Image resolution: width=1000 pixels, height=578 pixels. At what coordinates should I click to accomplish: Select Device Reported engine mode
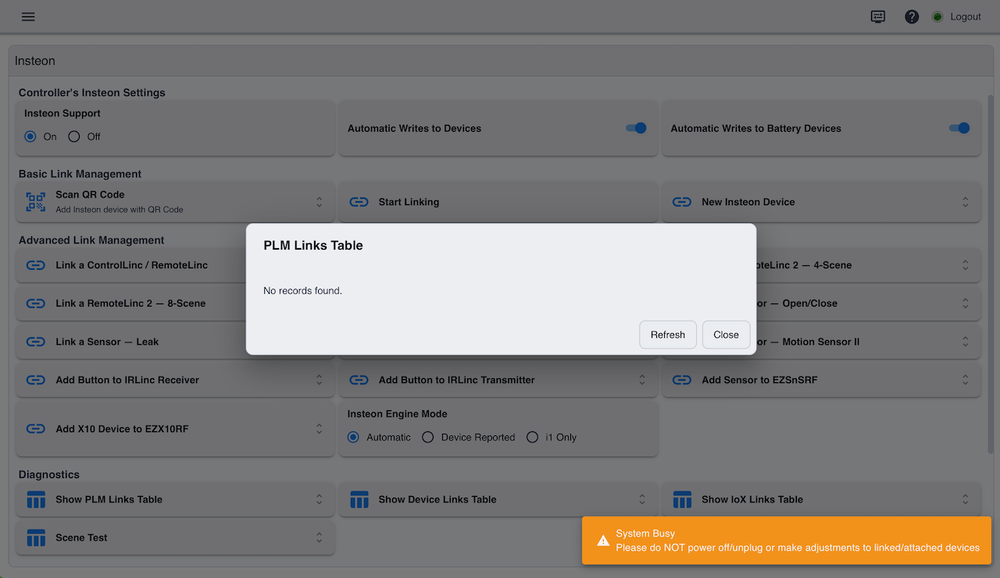(x=428, y=437)
